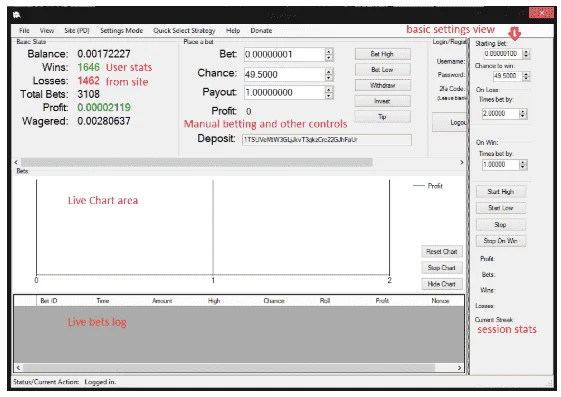
Task: Click the Profit legend entry in chart
Action: (x=428, y=186)
